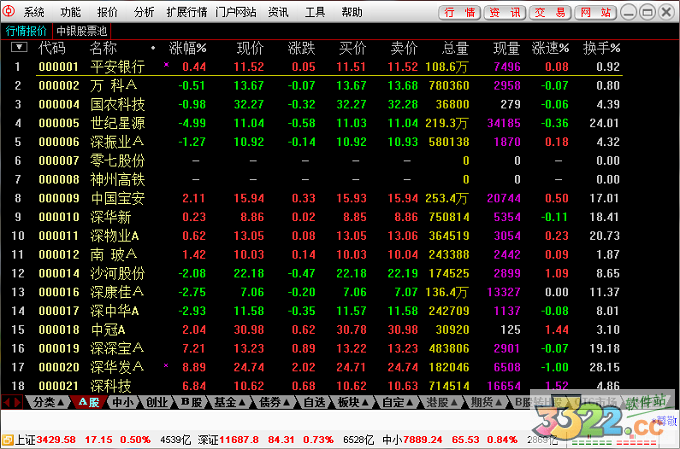Click the magenta marker beside 平安银行
This screenshot has width=680, height=449.
click(x=166, y=65)
